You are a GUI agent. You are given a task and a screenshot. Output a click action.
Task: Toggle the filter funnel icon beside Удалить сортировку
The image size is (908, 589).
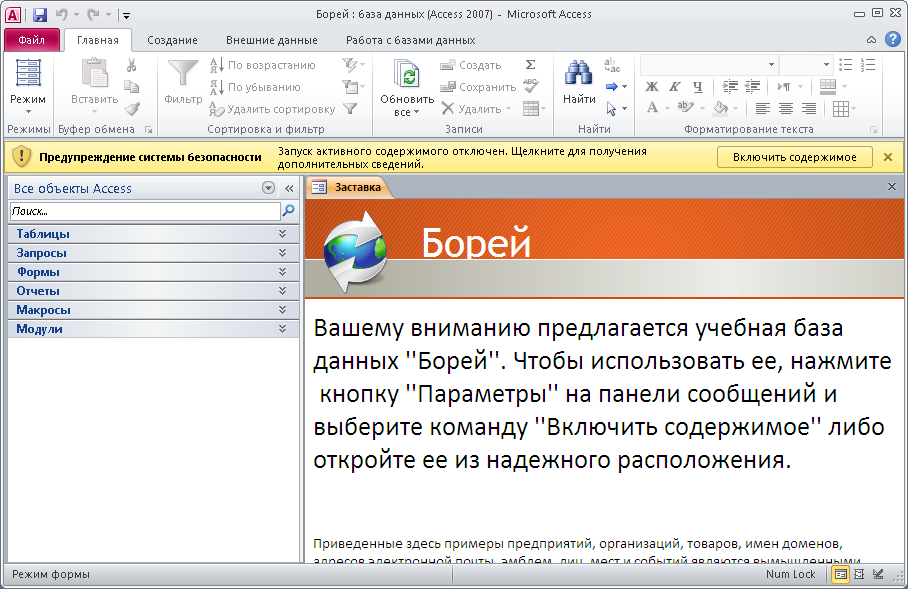pos(350,108)
